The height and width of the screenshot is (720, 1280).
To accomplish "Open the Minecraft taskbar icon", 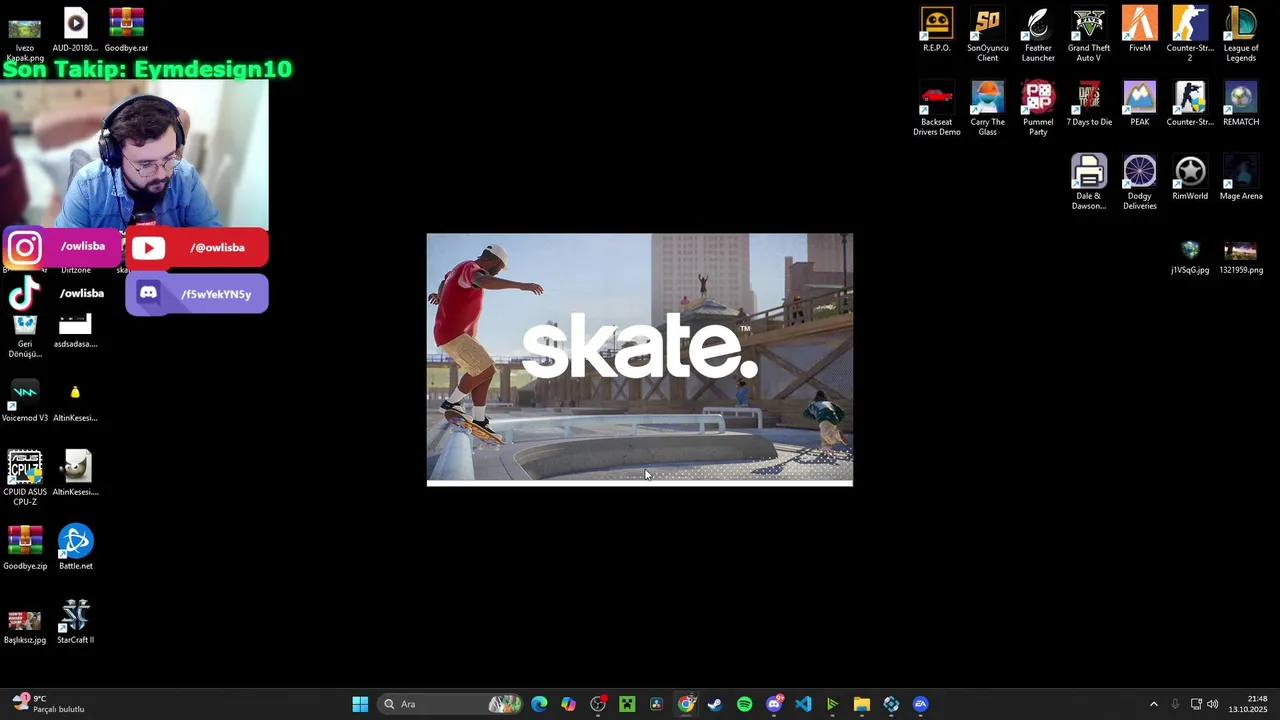I will pos(627,704).
